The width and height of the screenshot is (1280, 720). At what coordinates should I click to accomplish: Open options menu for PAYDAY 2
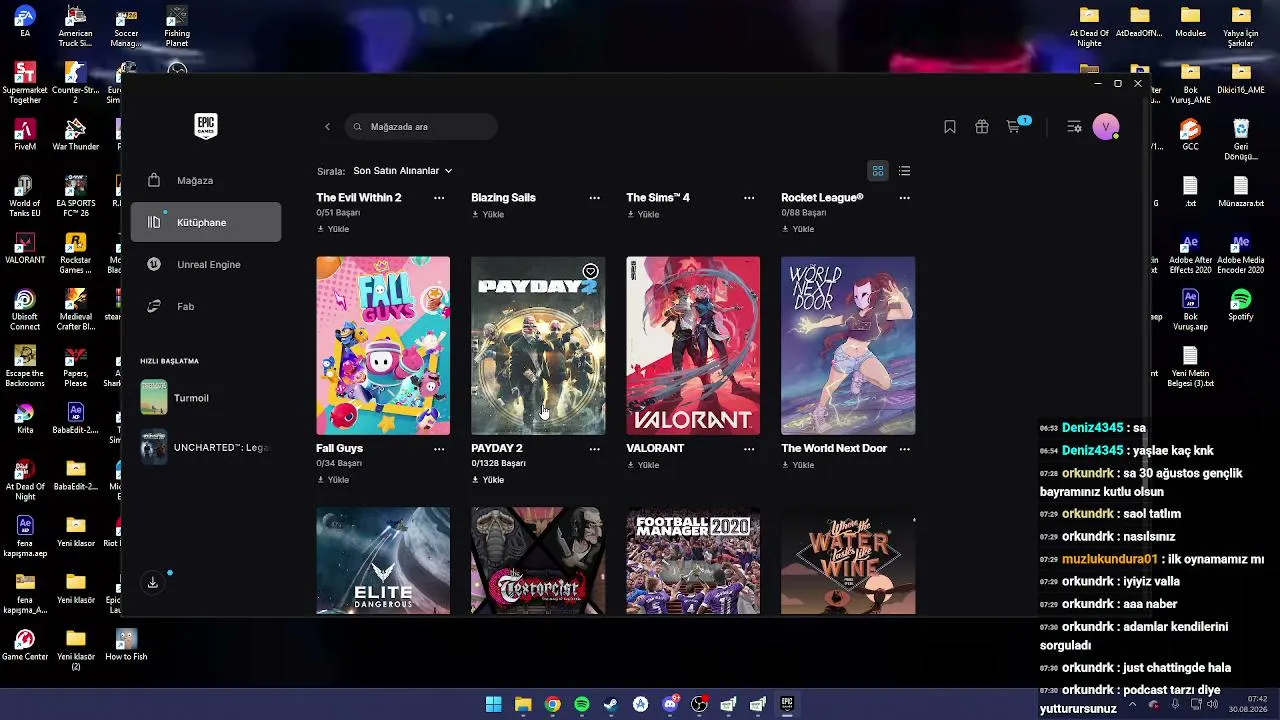tap(594, 449)
